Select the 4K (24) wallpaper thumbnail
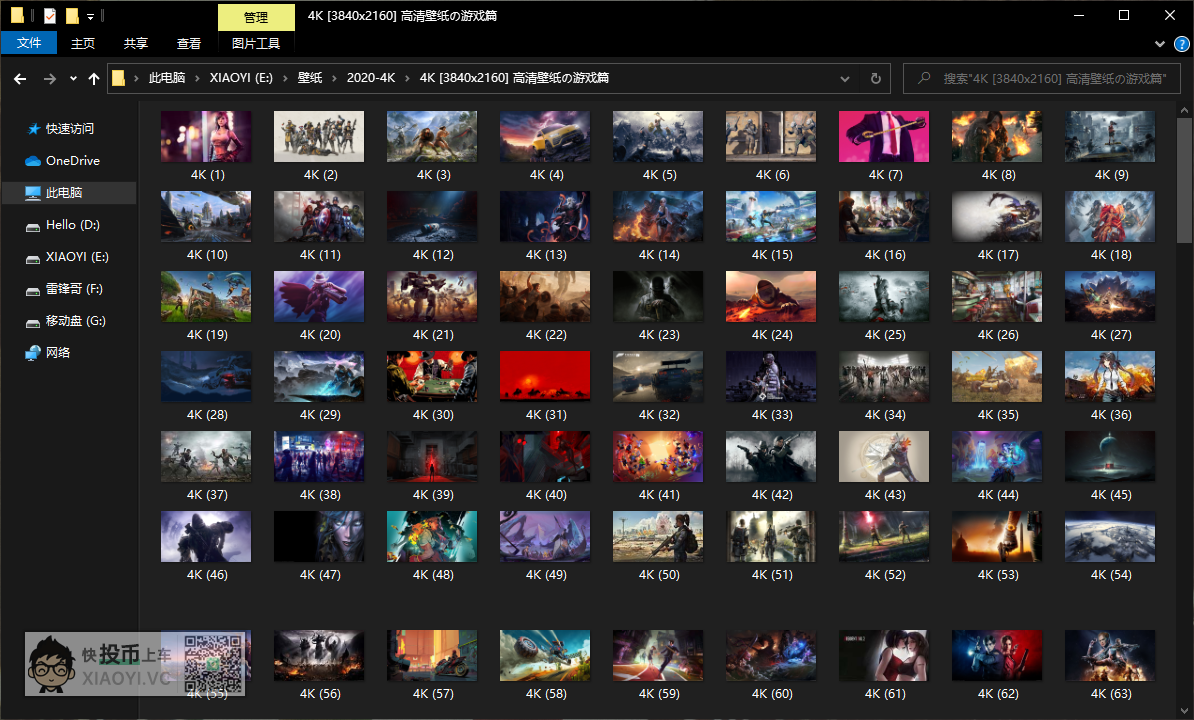 pyautogui.click(x=771, y=297)
